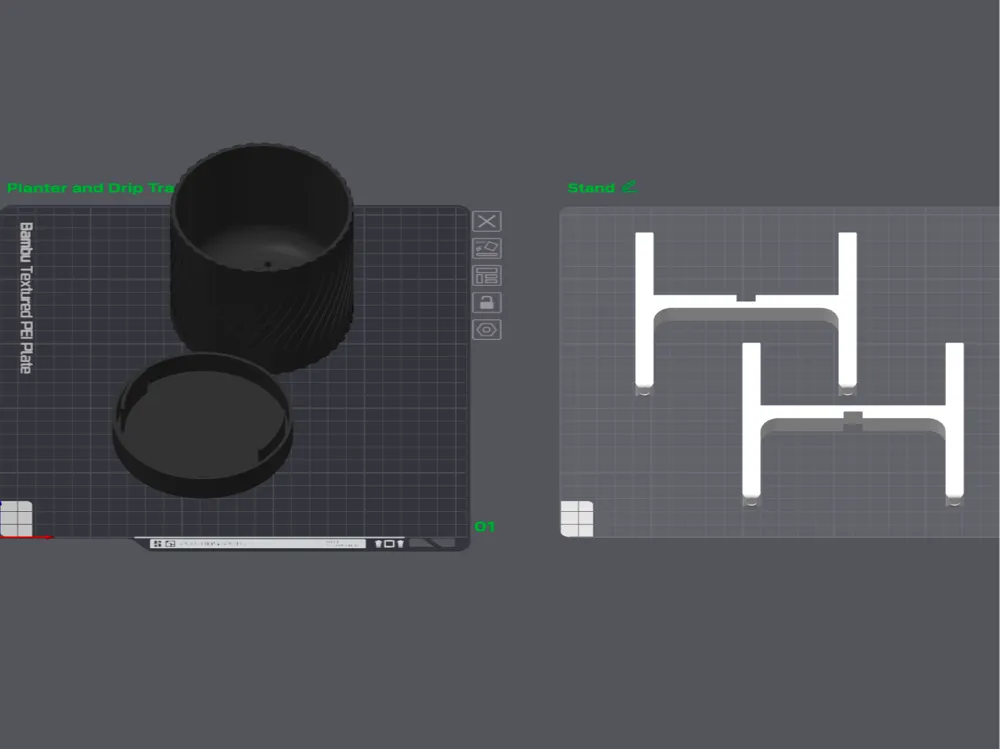Image resolution: width=1000 pixels, height=749 pixels.
Task: Remove plate 01 with the X icon
Action: 487,221
